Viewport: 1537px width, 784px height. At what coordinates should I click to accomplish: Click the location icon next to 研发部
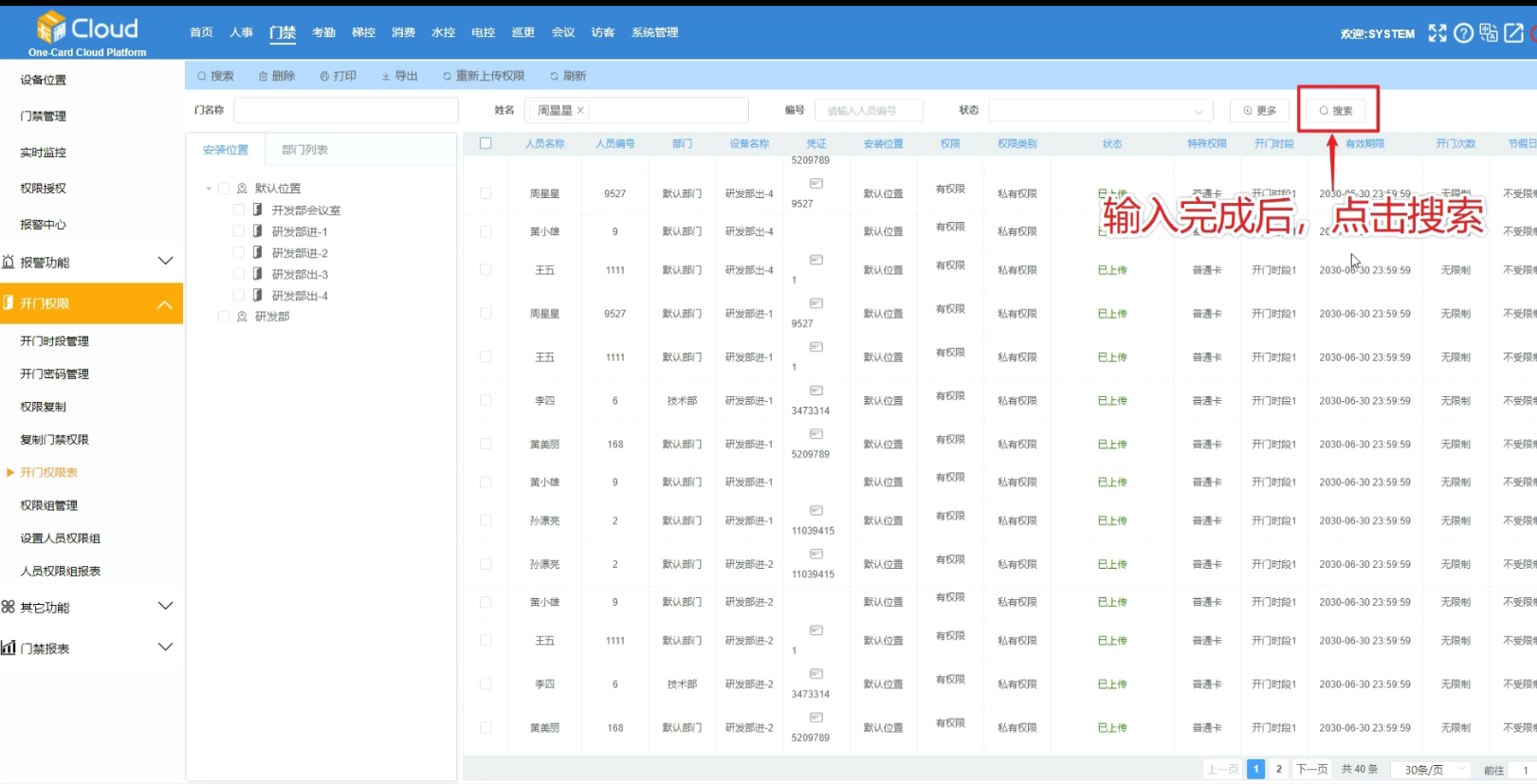point(242,317)
